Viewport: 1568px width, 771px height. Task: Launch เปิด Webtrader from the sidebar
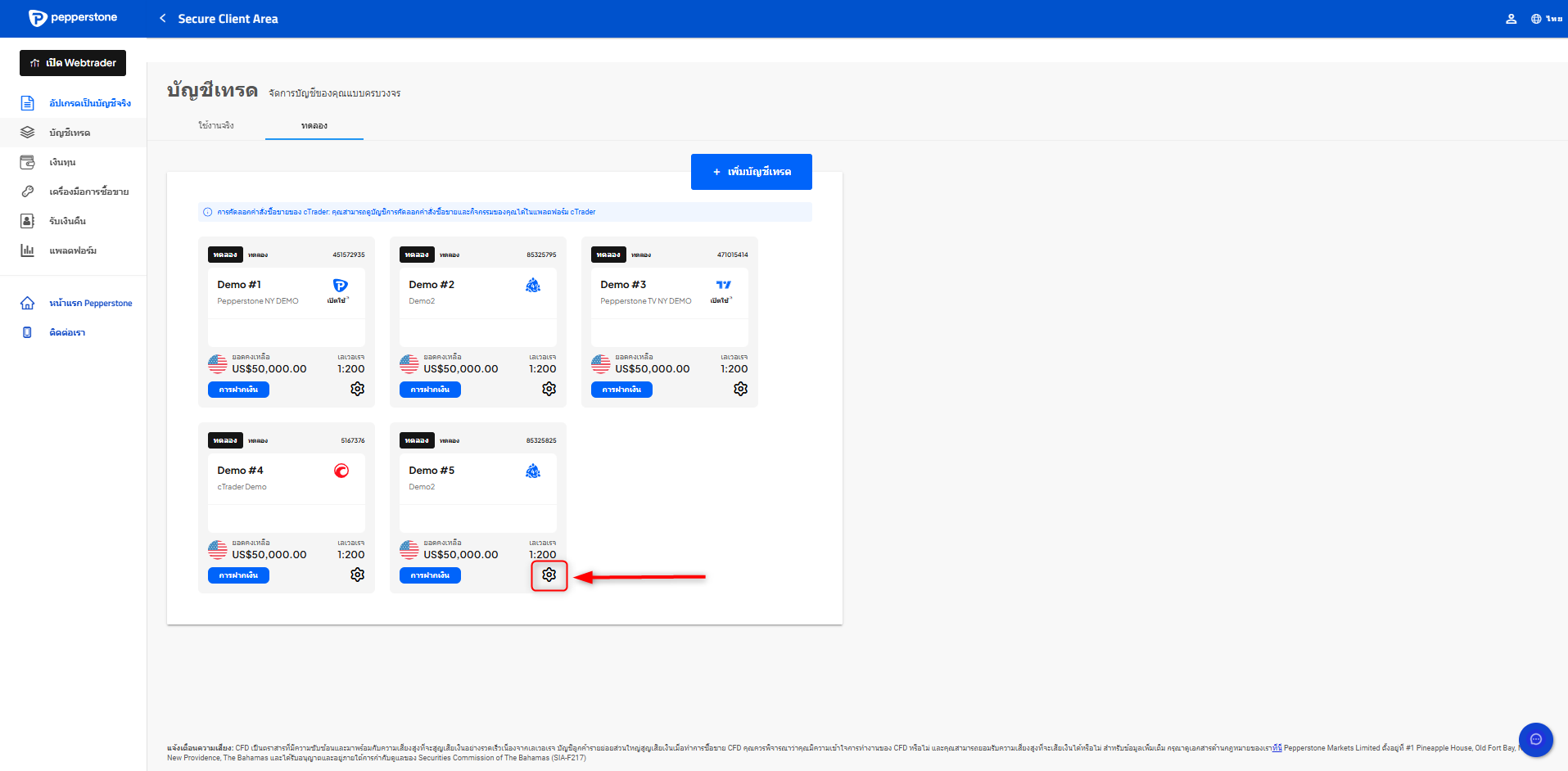click(x=73, y=63)
